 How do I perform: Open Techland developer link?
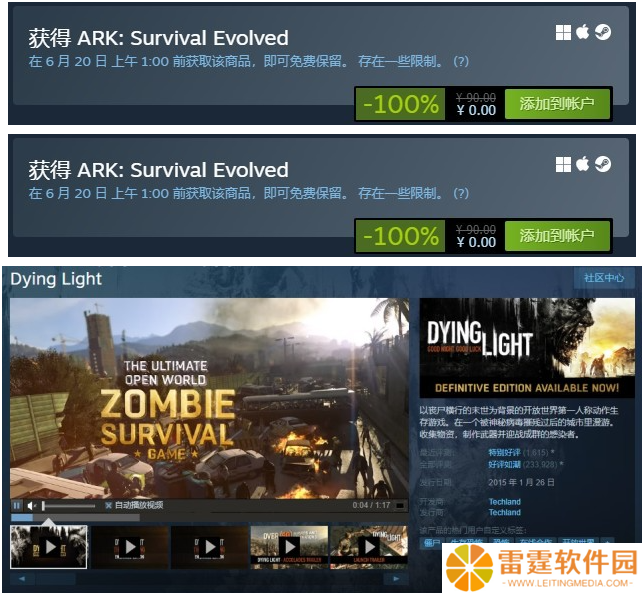coord(504,502)
